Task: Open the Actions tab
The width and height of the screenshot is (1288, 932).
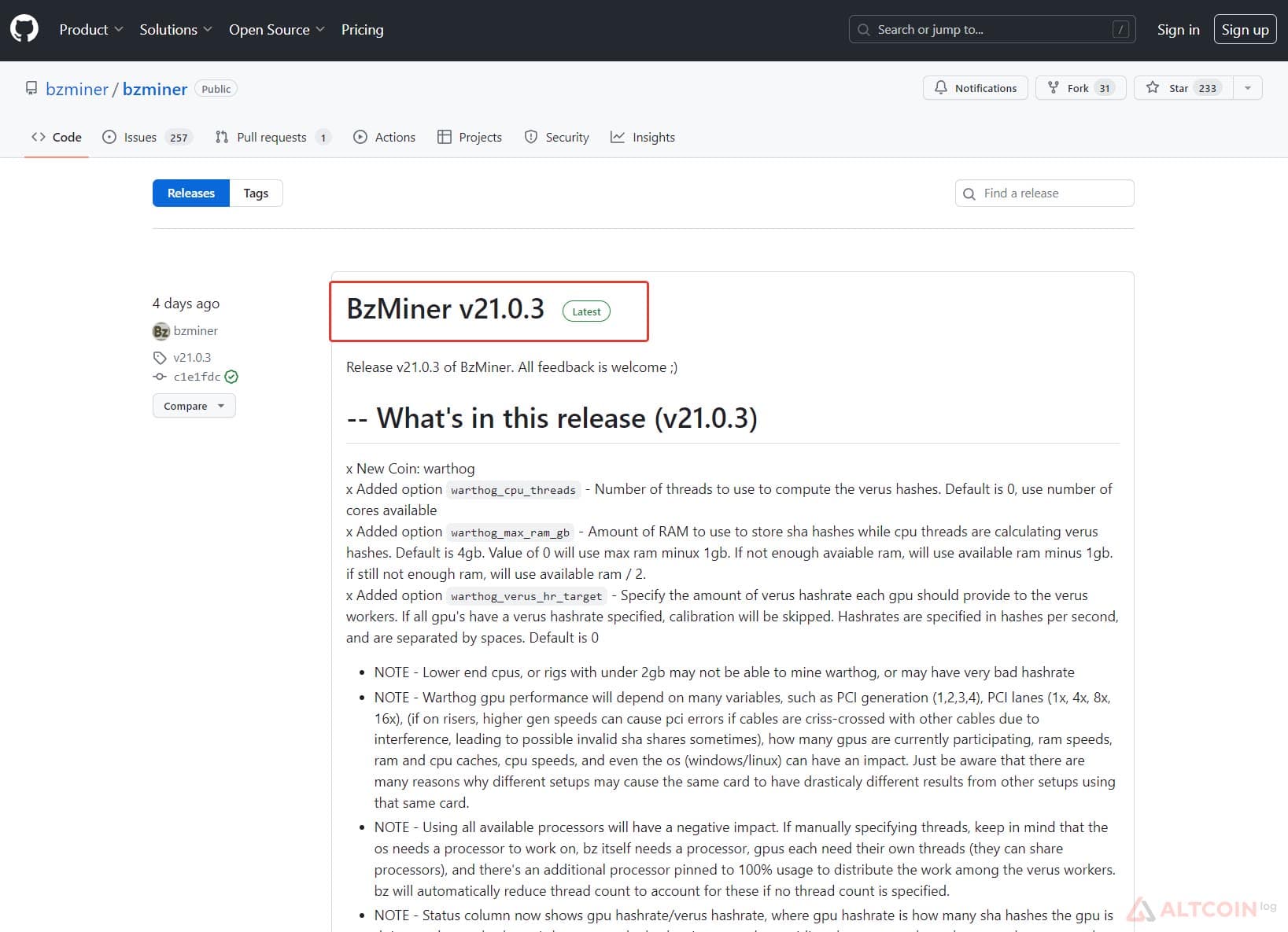Action: click(384, 137)
